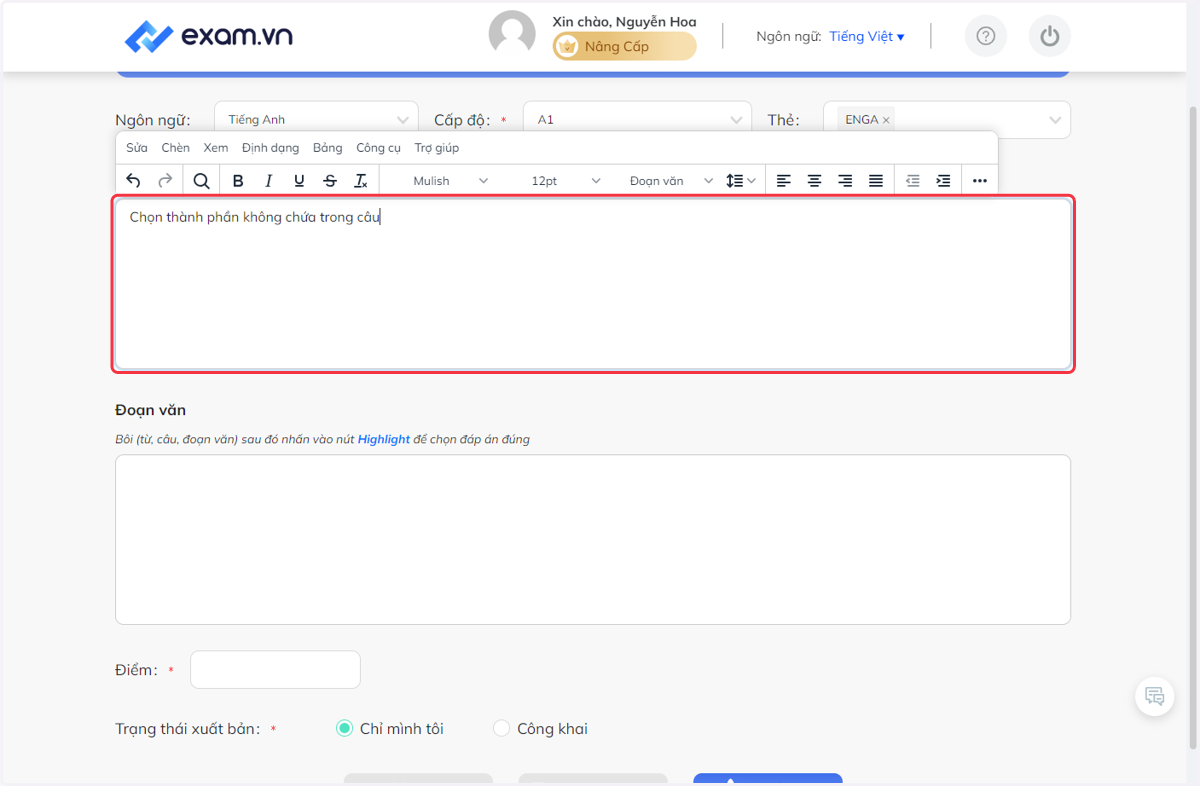
Task: Undo the last edit
Action: coord(134,181)
